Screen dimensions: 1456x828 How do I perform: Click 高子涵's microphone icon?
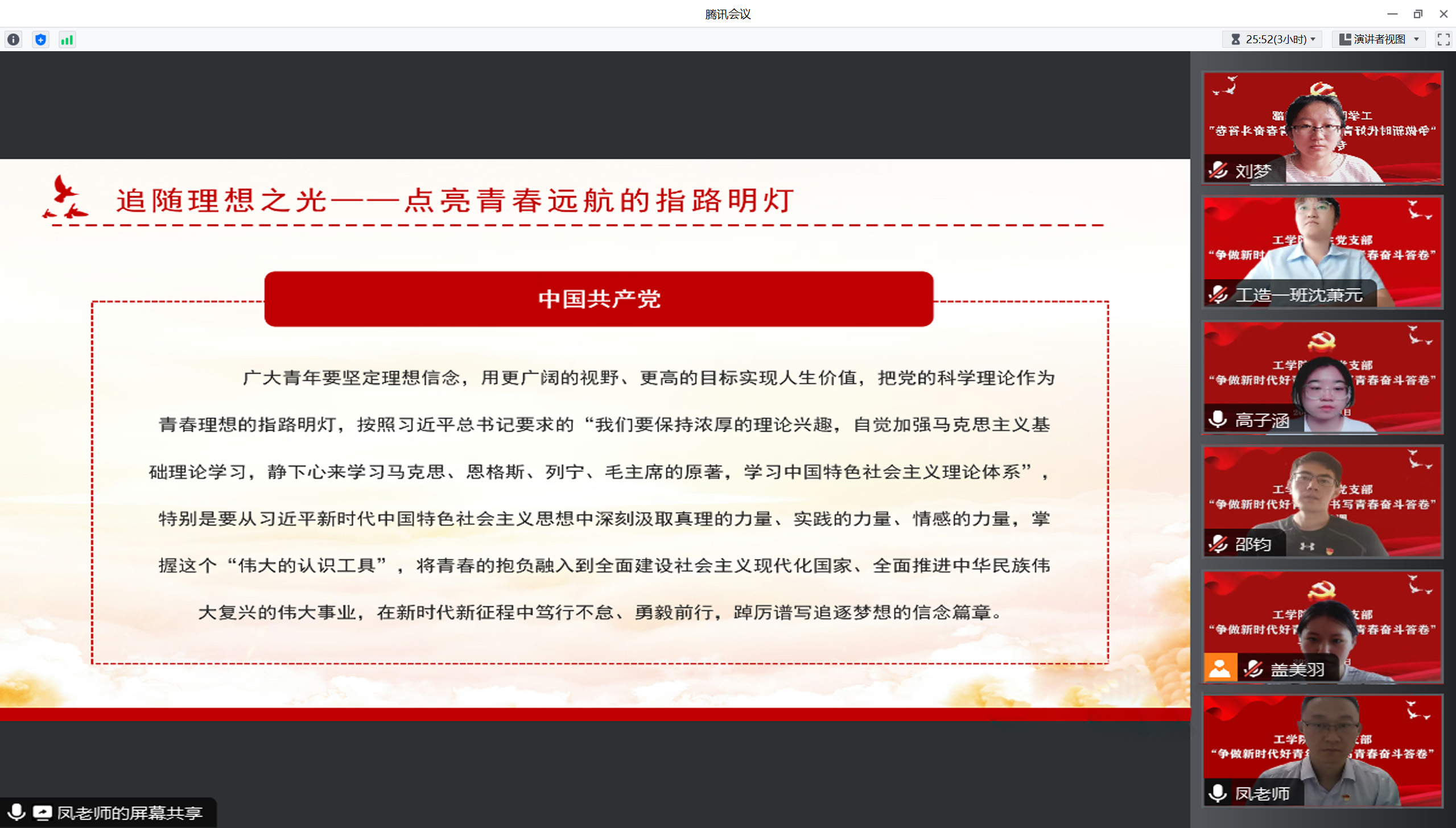1218,420
